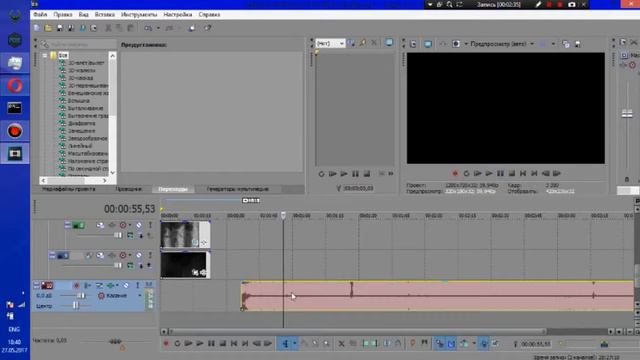Delete selected events with X icon
Screen dimensions: 640x360
342,344
